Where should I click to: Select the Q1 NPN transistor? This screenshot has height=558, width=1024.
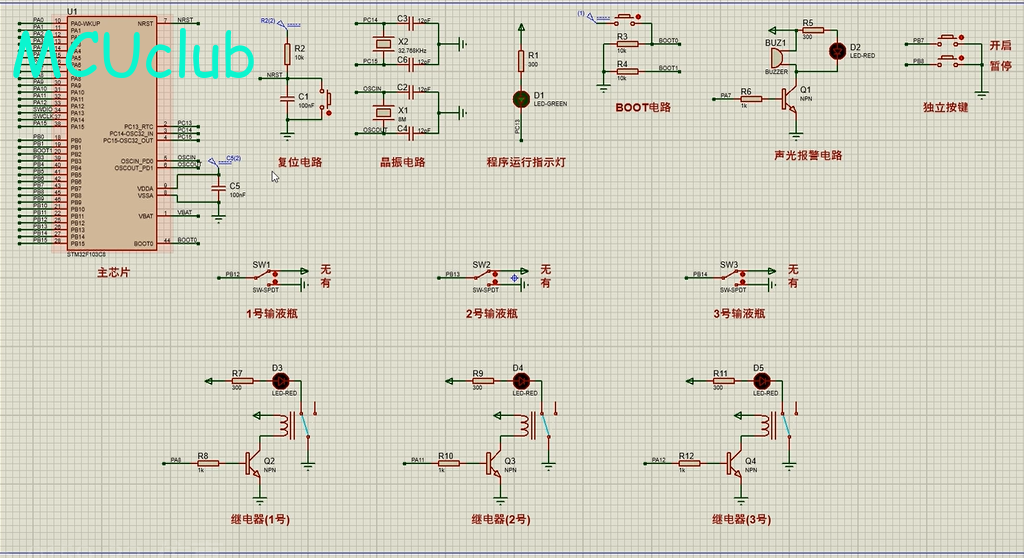(791, 97)
